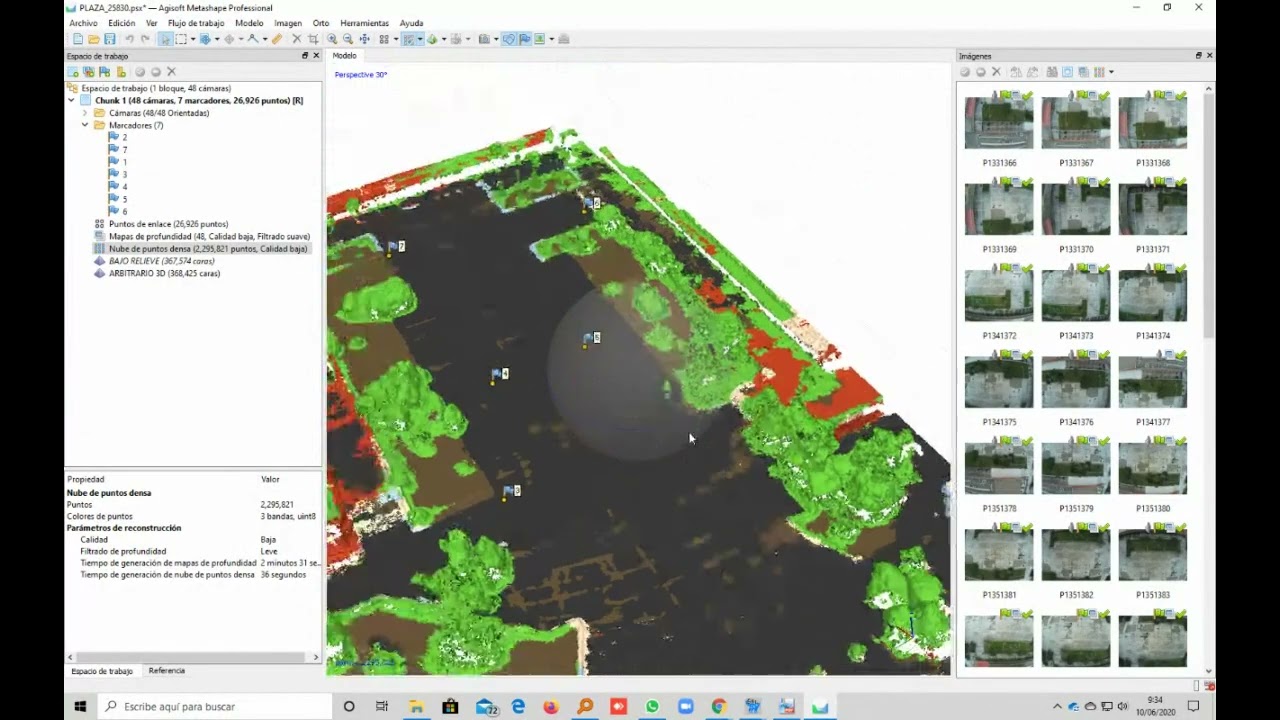Click the workspace panel horizontal scrollbar

(x=192, y=657)
